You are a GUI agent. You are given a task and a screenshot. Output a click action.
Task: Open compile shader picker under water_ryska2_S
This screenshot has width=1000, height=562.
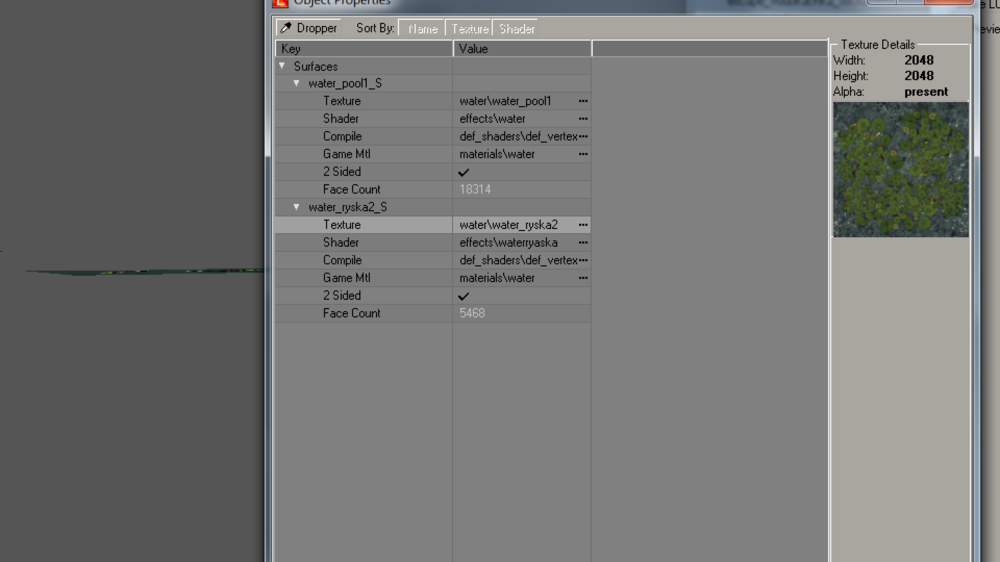click(583, 260)
